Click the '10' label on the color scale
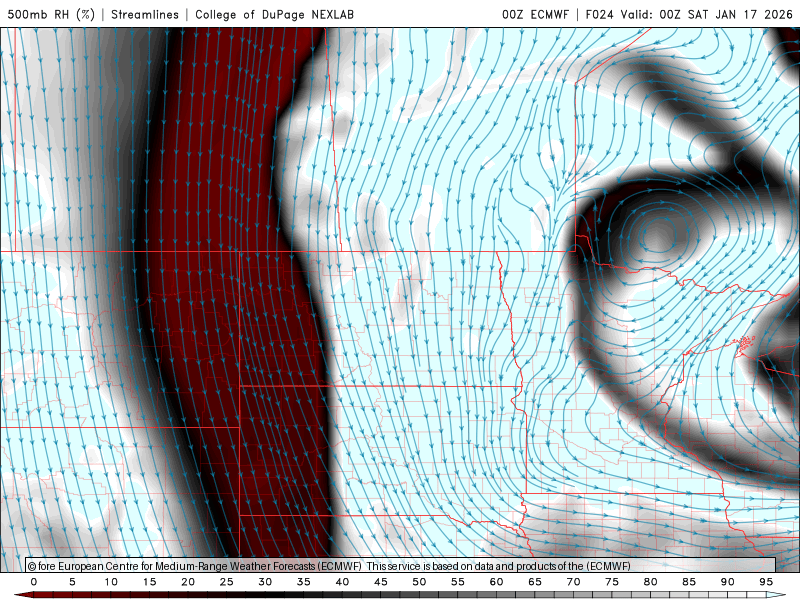 point(111,582)
